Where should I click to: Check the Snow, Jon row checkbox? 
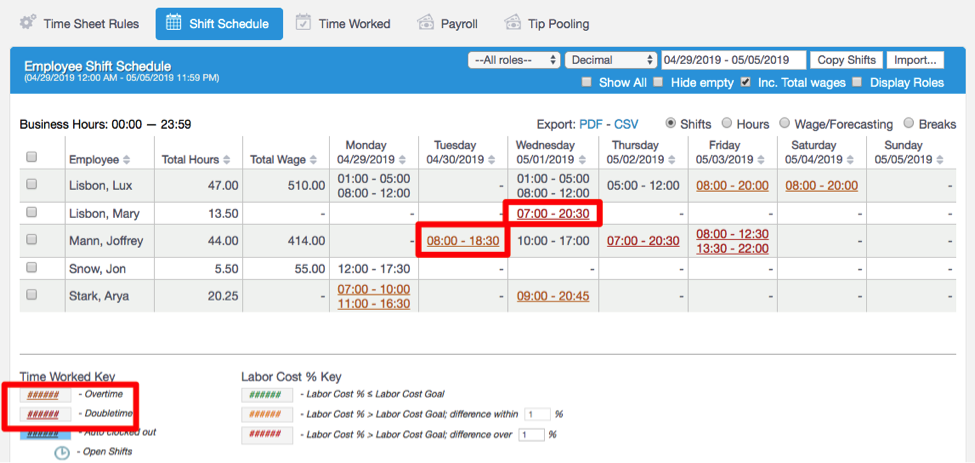click(x=32, y=267)
